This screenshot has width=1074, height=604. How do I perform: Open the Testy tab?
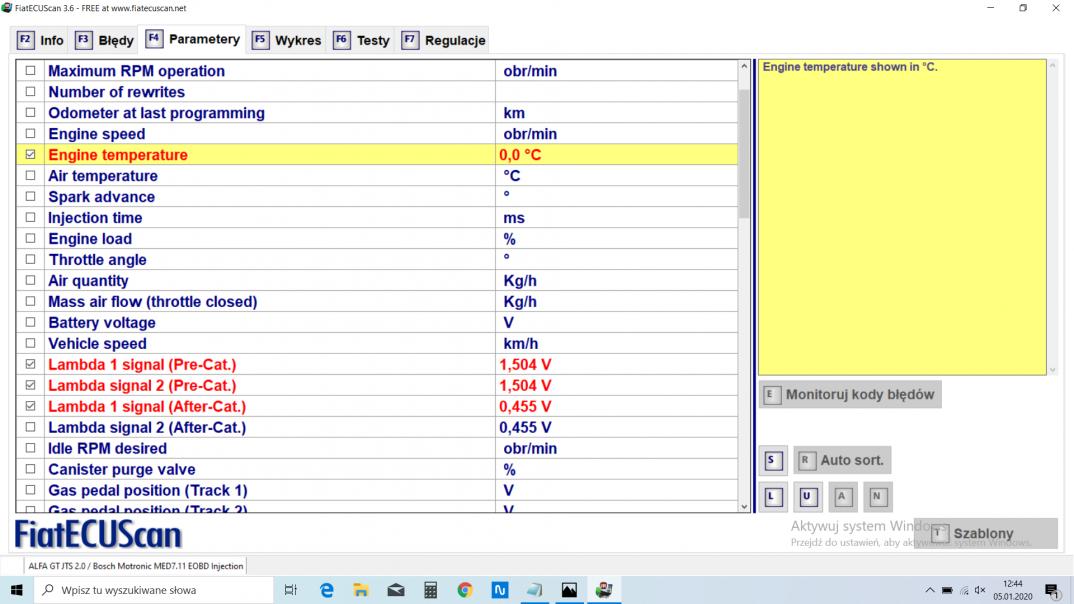pyautogui.click(x=362, y=40)
